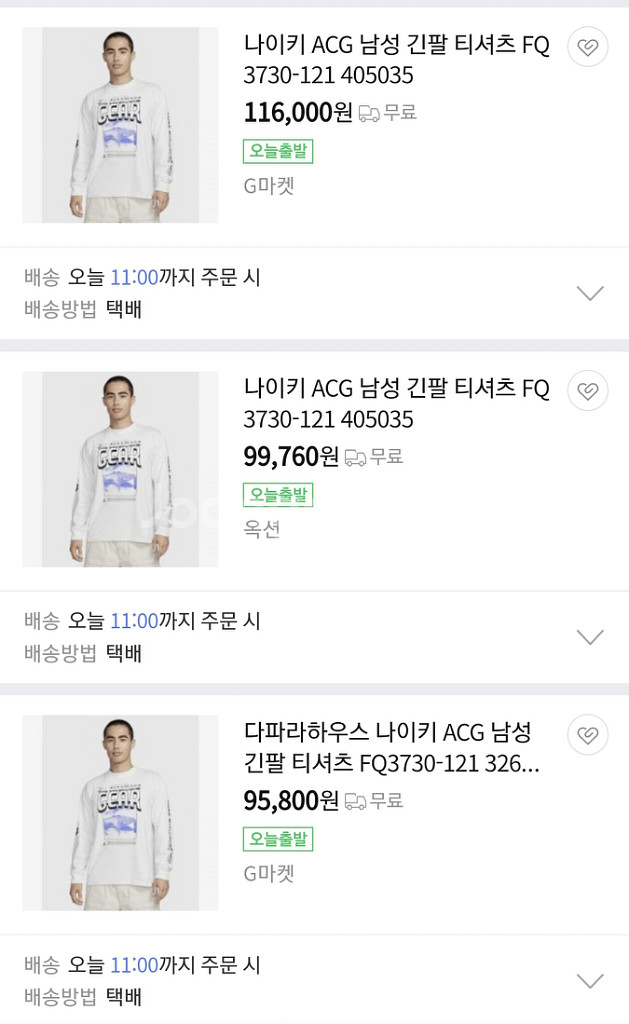The width and height of the screenshot is (629, 1024).
Task: Click the delivery truck icon next to 99,760원
Action: point(355,457)
